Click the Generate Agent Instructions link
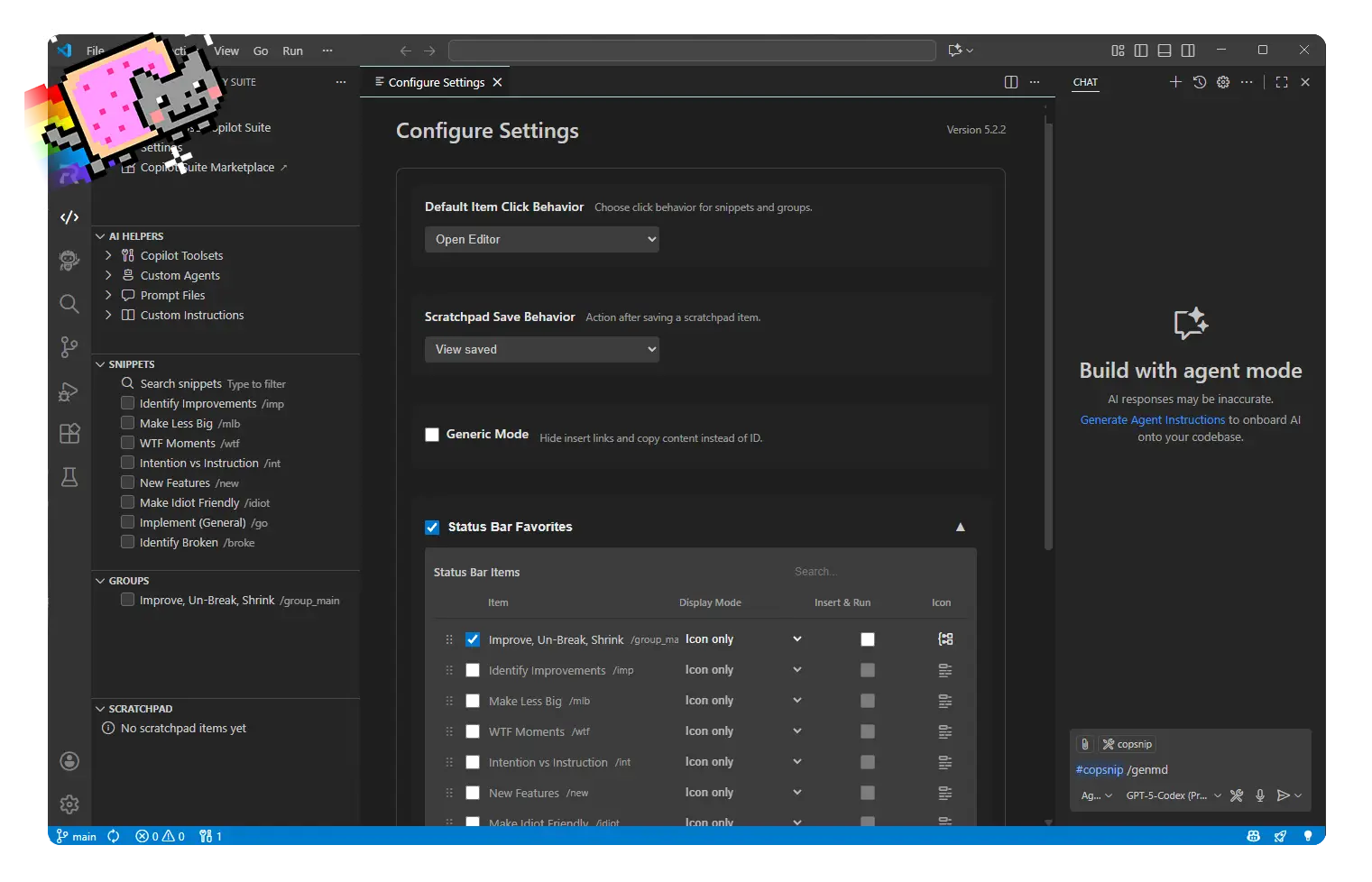The height and width of the screenshot is (882, 1372). click(x=1152, y=419)
